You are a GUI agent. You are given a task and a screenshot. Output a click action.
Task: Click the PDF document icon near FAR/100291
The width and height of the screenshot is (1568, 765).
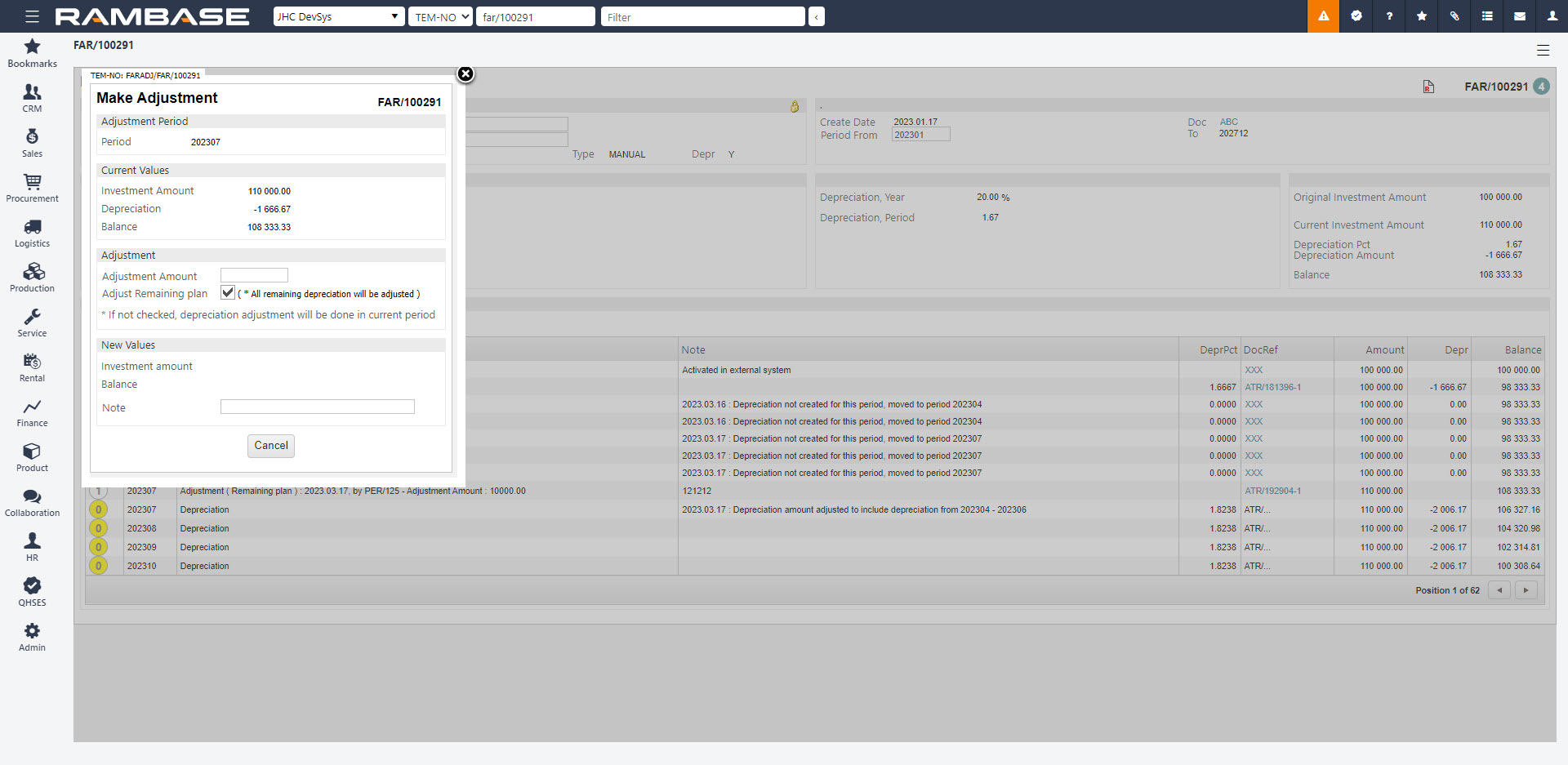tap(1428, 87)
